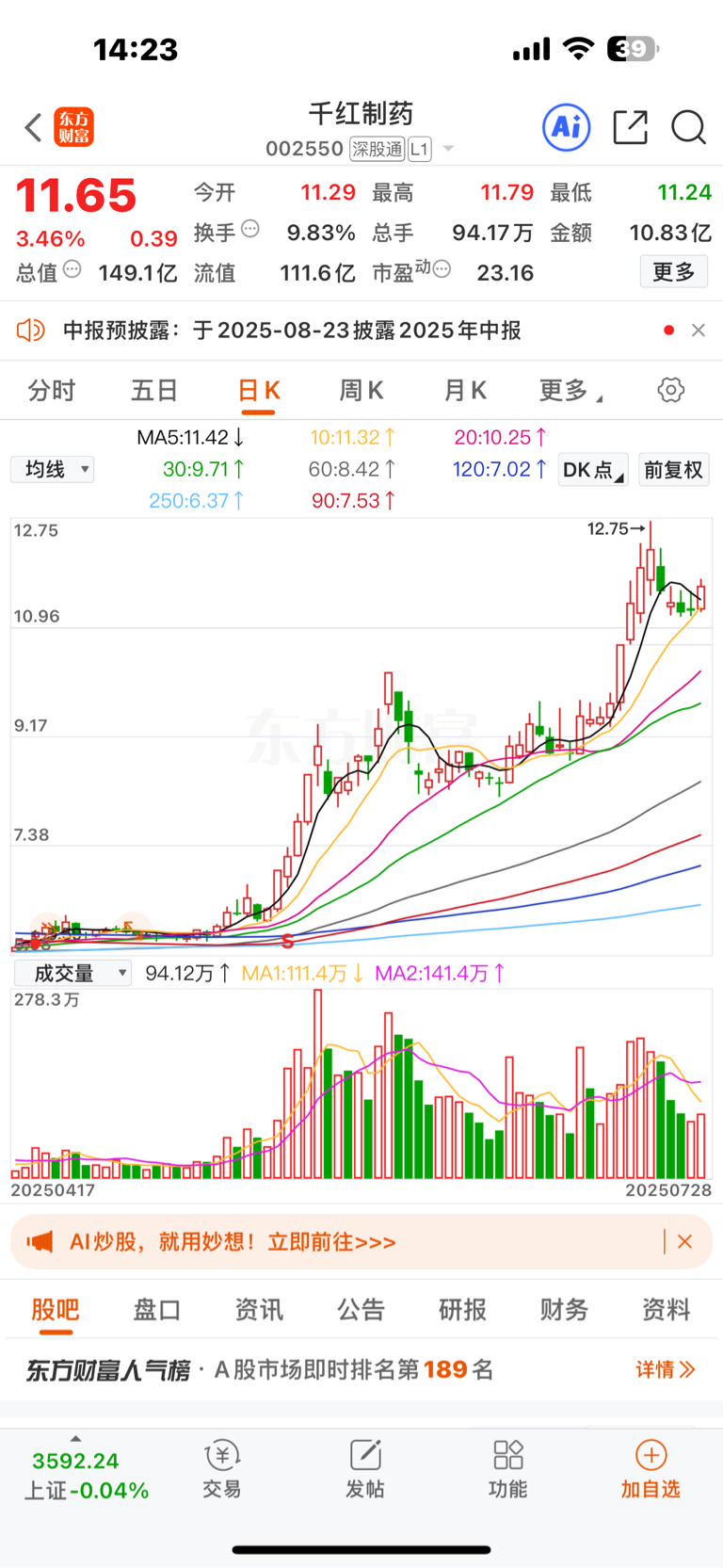Expand the 更多 chart period menu

(x=571, y=390)
